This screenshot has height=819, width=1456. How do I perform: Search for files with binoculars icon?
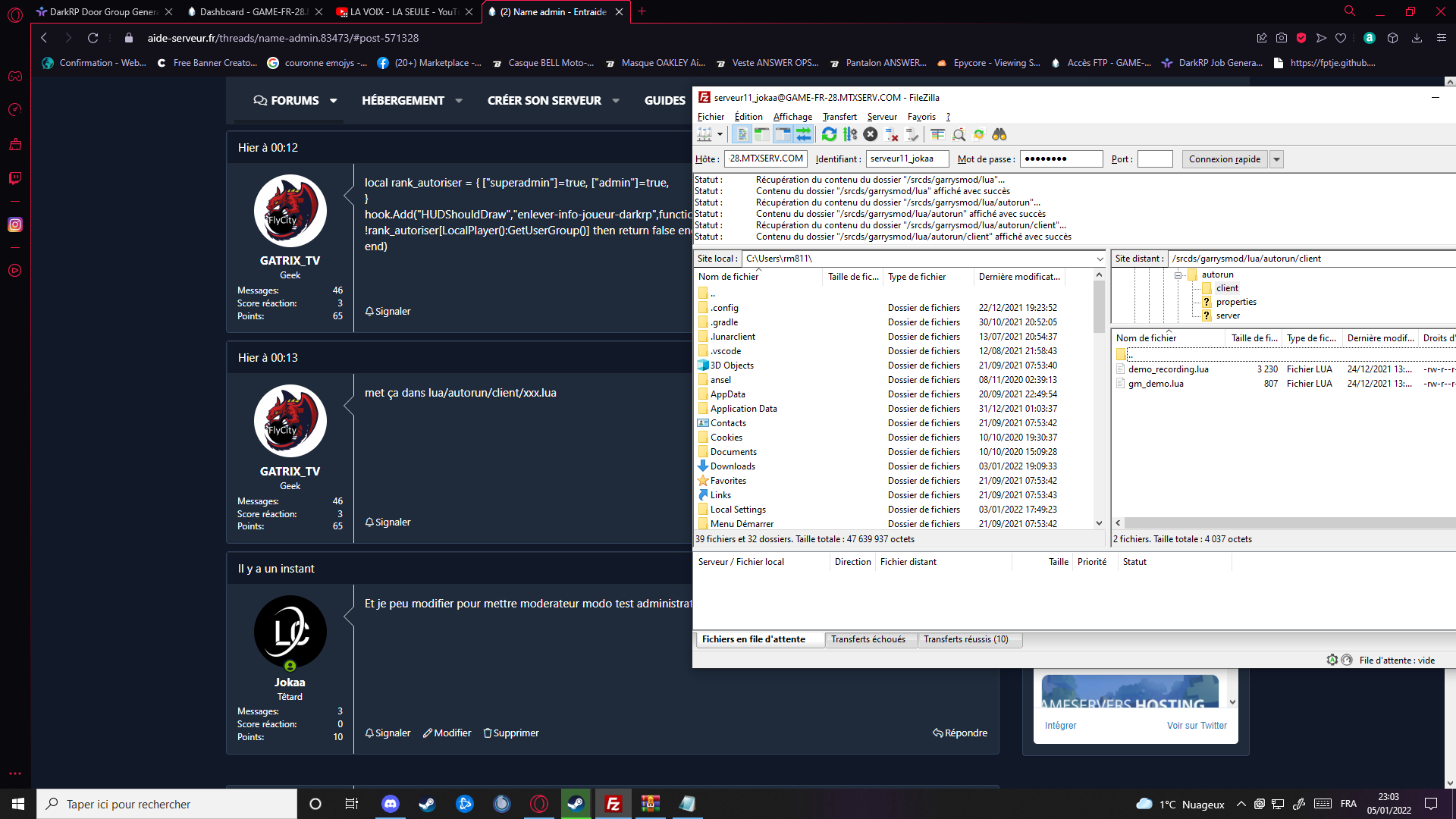tap(999, 134)
